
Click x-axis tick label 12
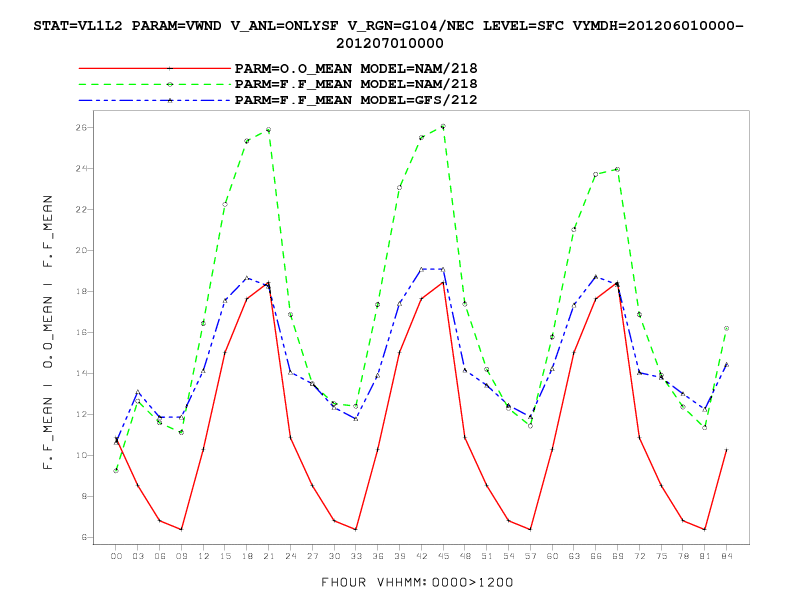203,556
